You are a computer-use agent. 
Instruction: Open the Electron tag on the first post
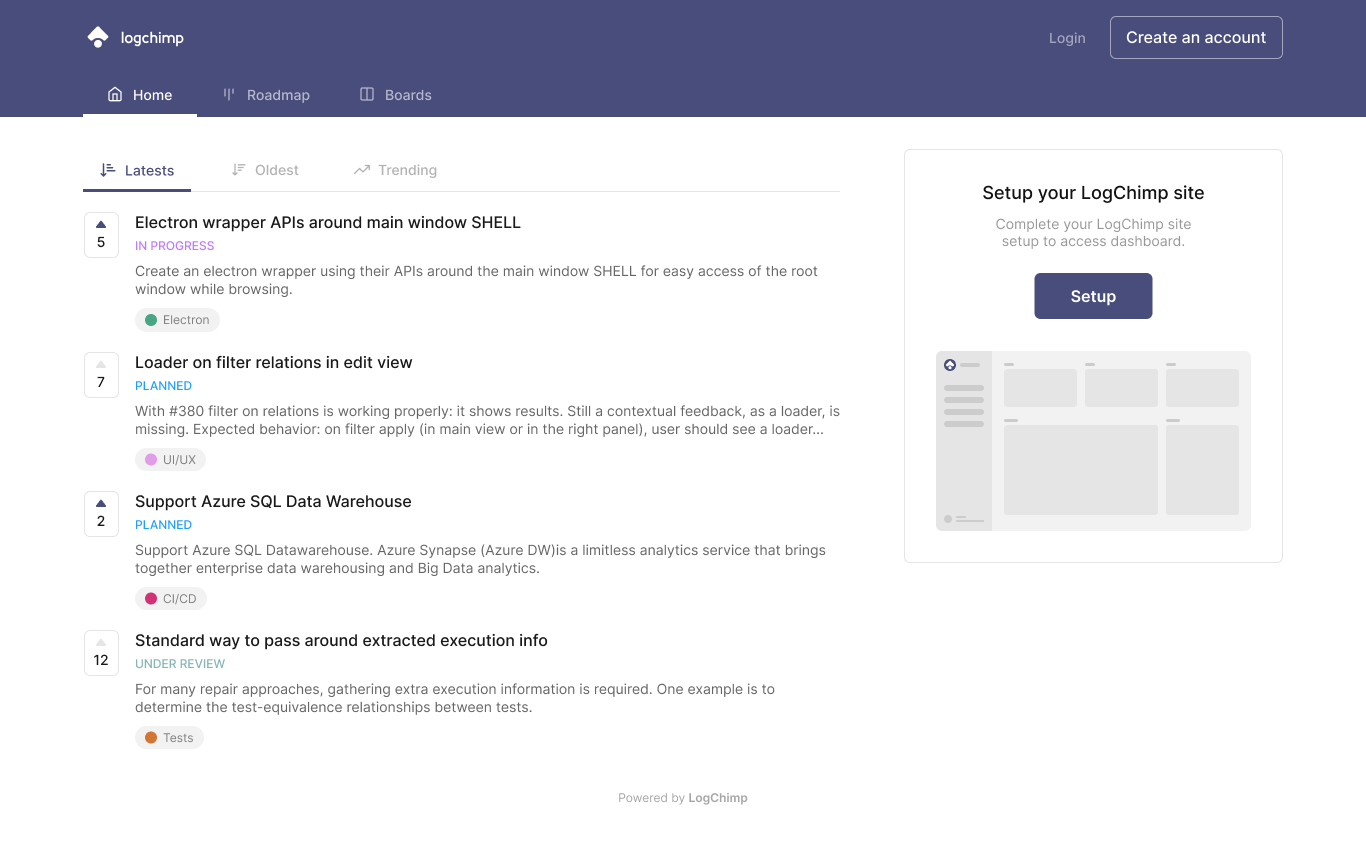click(177, 319)
